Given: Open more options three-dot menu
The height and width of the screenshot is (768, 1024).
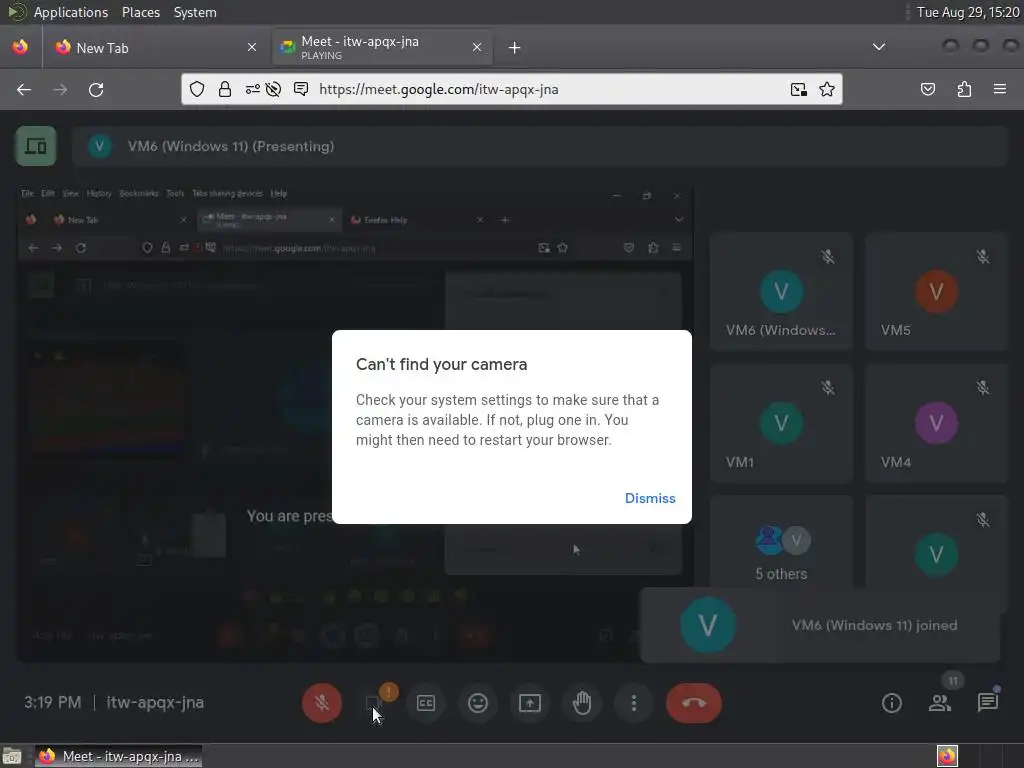Looking at the screenshot, I should pyautogui.click(x=633, y=703).
